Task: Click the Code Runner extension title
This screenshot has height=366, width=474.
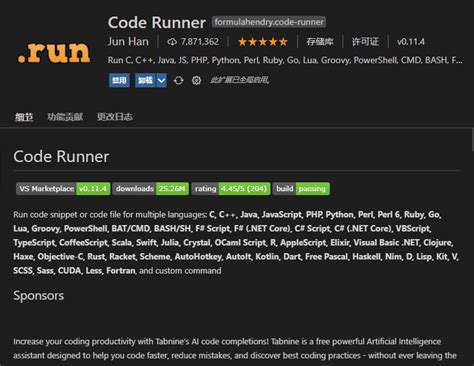Action: point(157,23)
